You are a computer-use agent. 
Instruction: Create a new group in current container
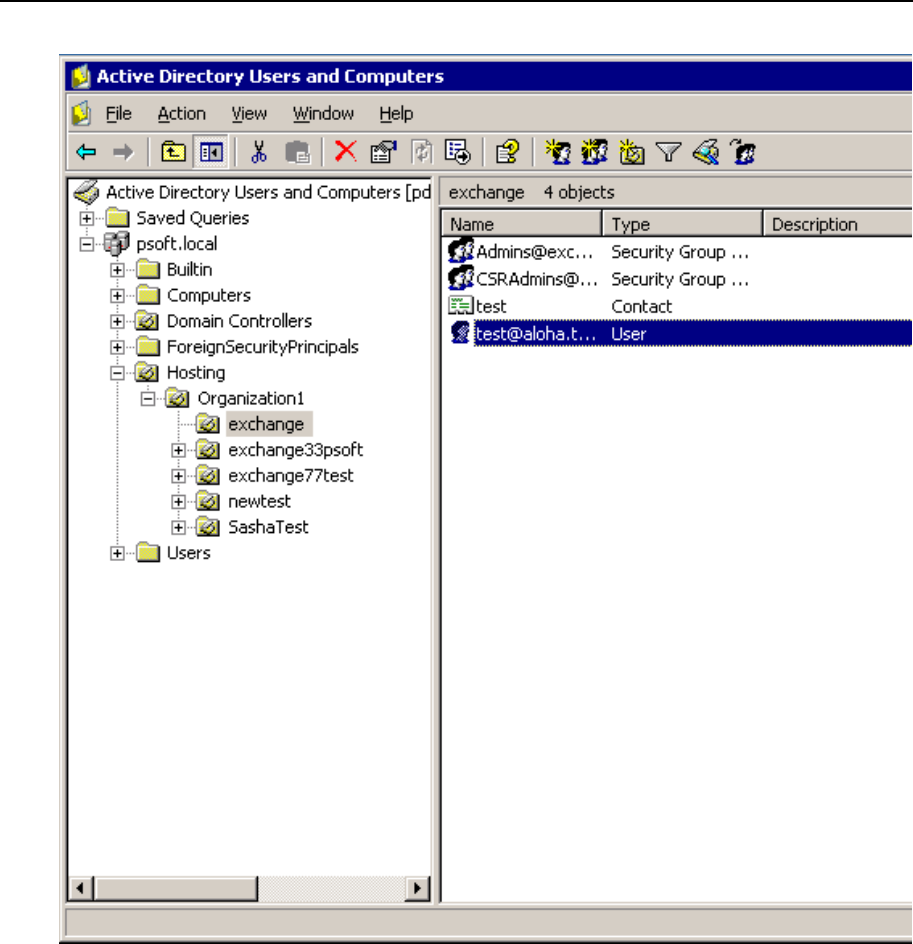click(595, 152)
